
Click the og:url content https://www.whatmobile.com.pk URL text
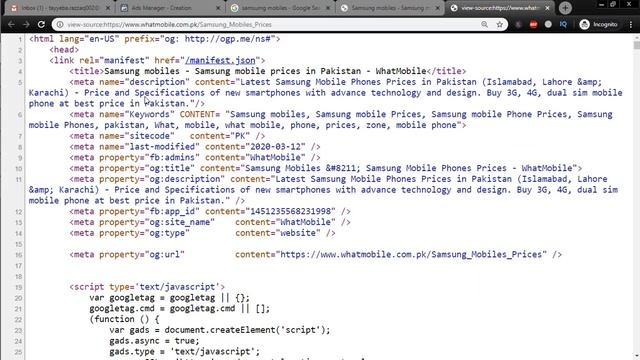[411, 255]
